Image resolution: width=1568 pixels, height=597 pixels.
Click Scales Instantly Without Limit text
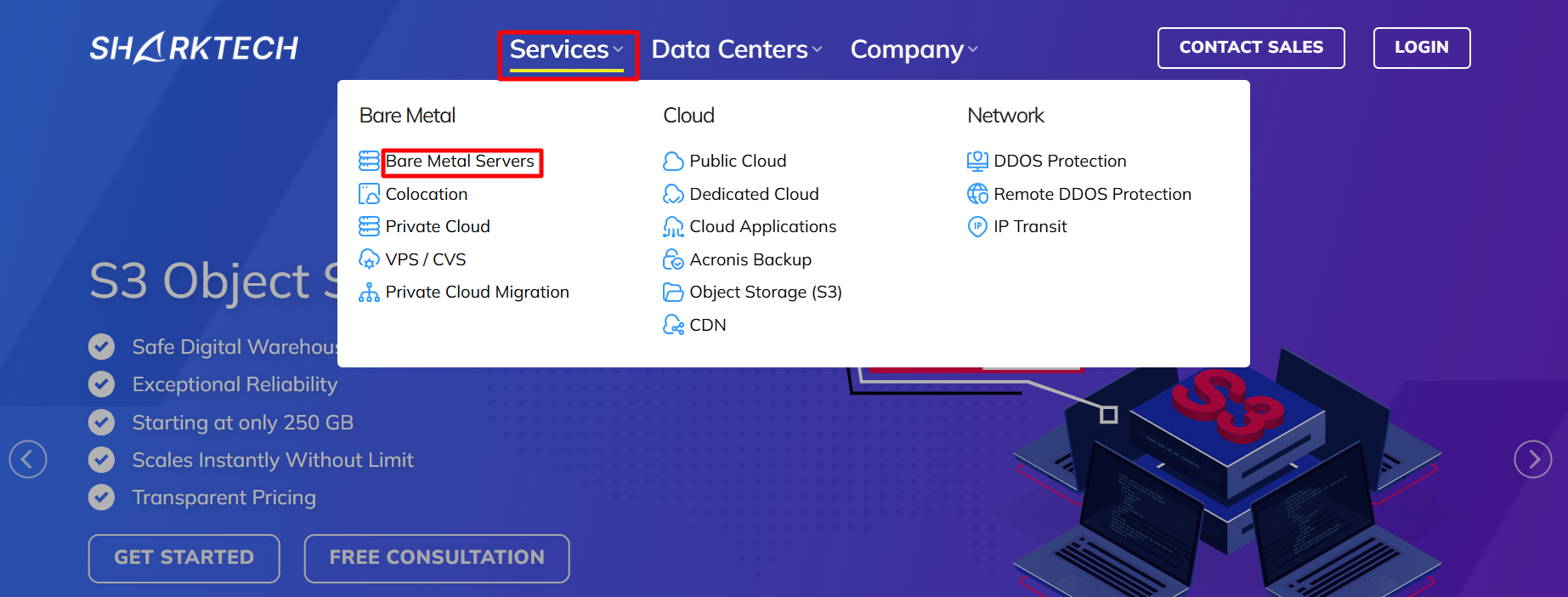(x=273, y=460)
